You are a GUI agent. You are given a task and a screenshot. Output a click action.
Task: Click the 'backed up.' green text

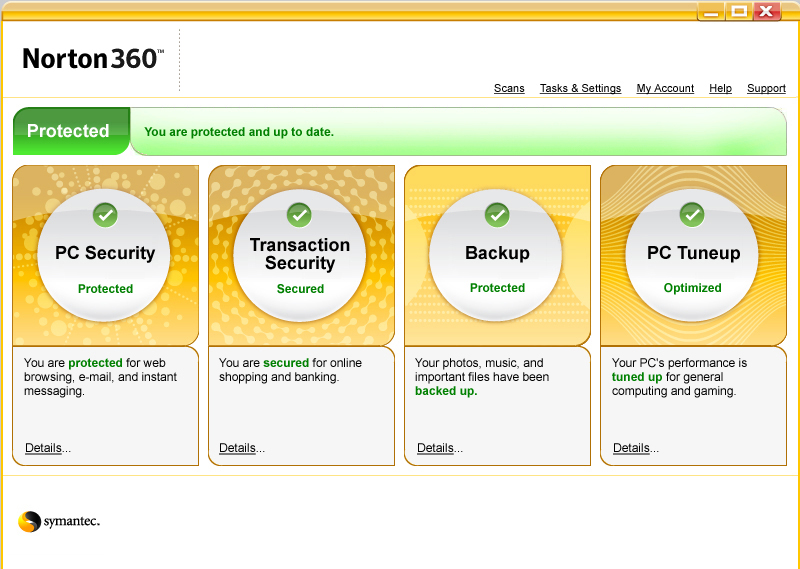point(446,391)
